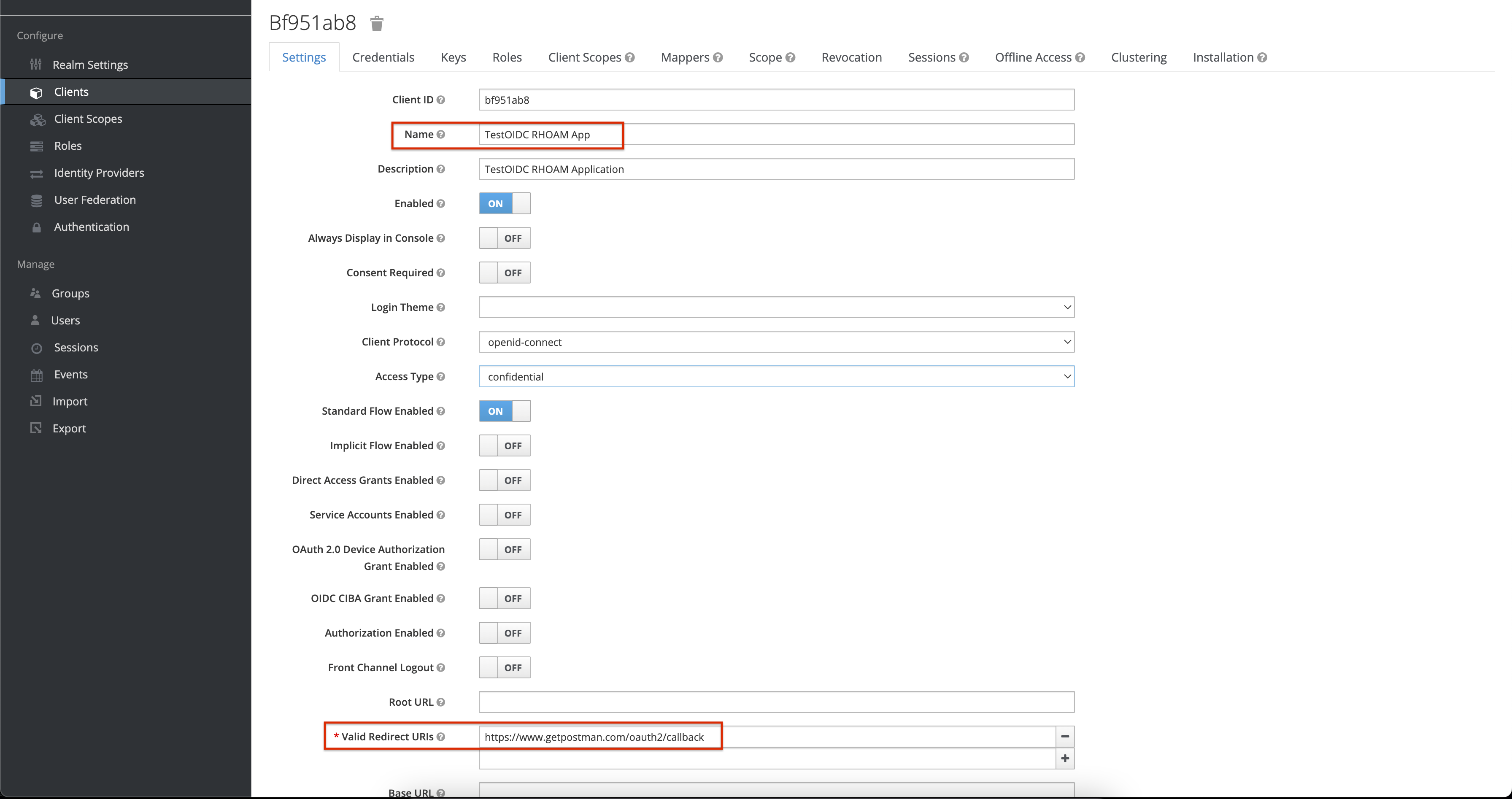Viewport: 1512px width, 799px height.
Task: Open Events in Manage section
Action: point(70,375)
